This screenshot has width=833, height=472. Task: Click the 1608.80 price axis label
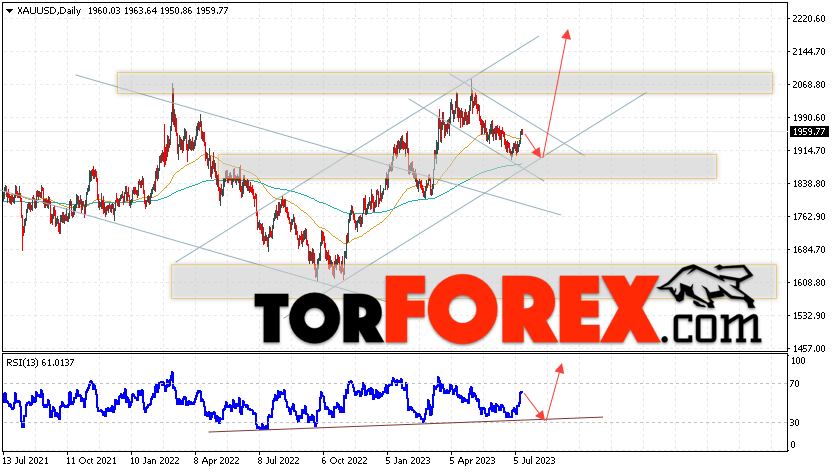(809, 283)
